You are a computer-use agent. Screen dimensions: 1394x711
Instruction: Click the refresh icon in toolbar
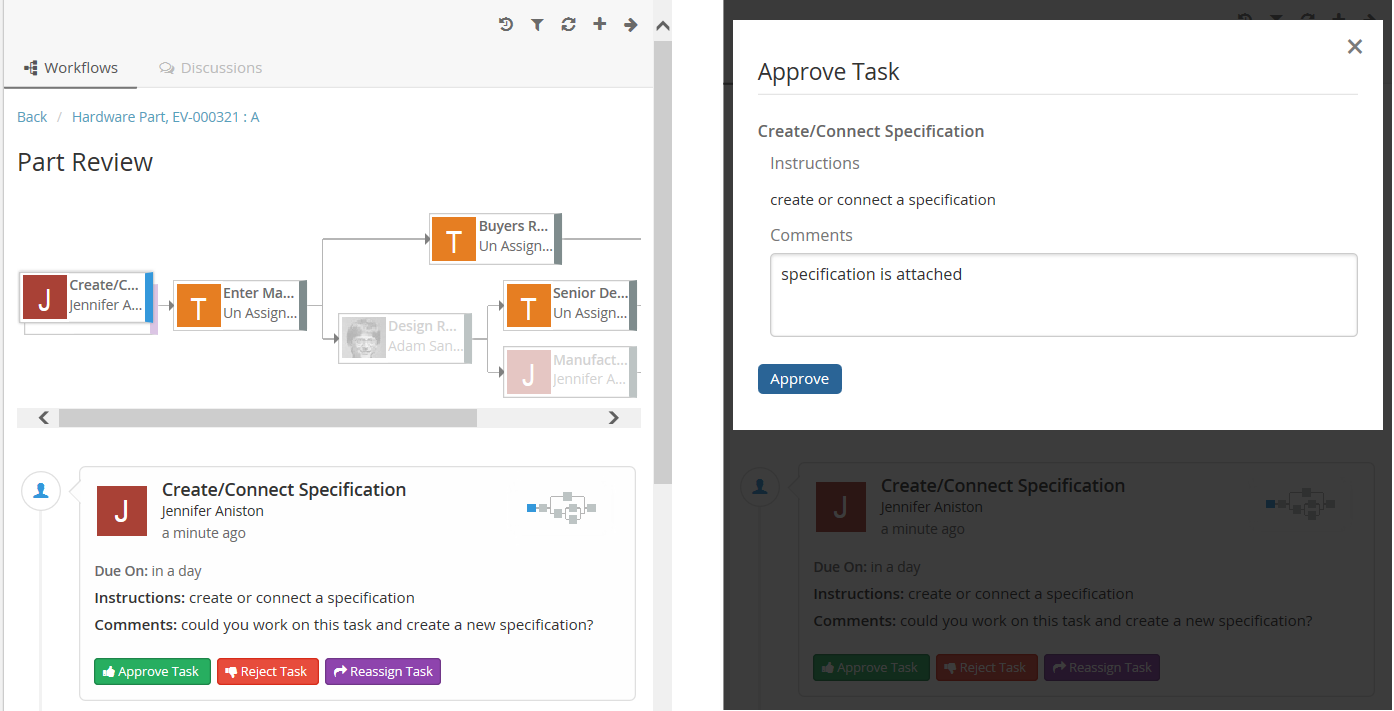(x=568, y=25)
